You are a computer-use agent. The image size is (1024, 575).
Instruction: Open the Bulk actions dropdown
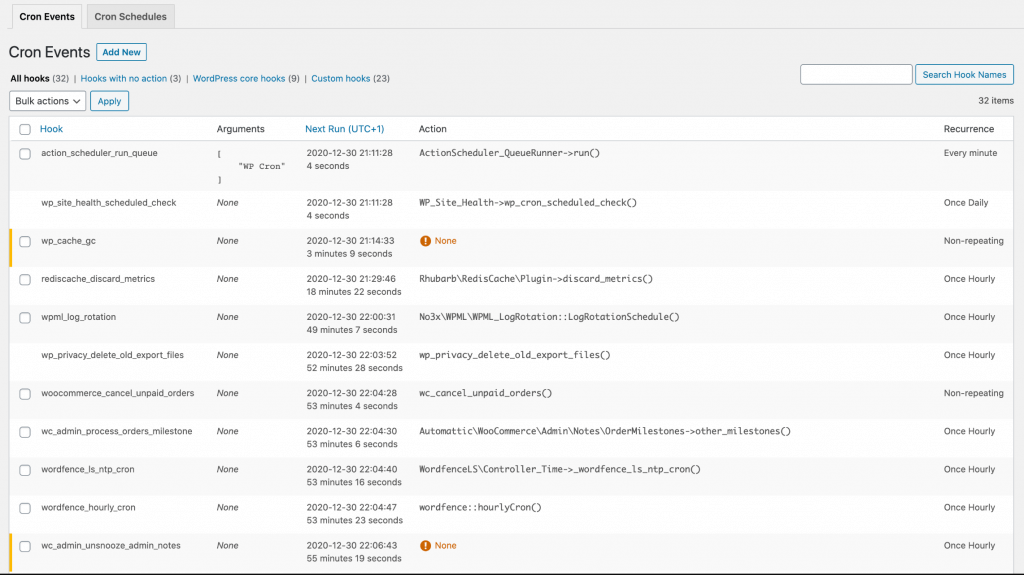[48, 101]
